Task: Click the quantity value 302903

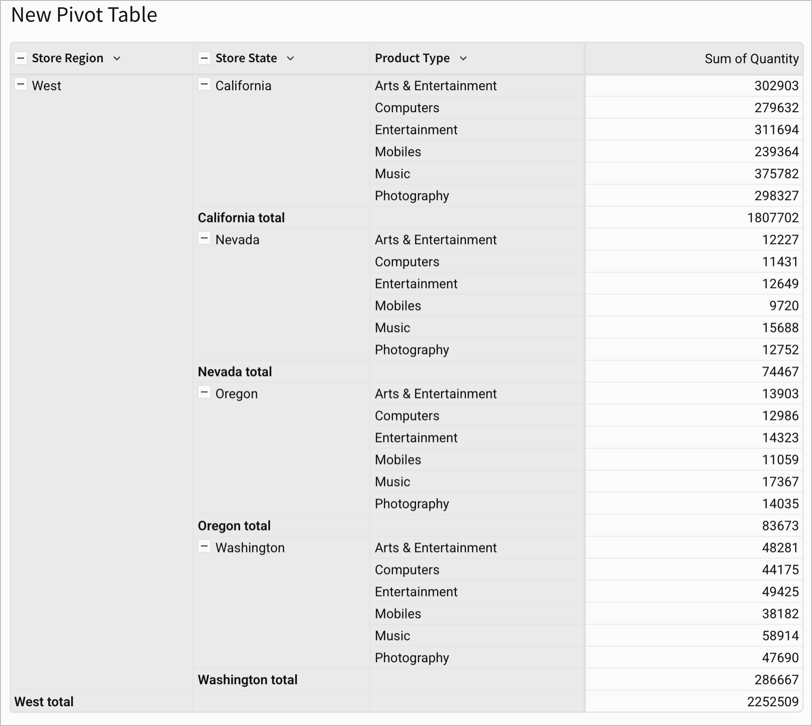Action: click(774, 86)
